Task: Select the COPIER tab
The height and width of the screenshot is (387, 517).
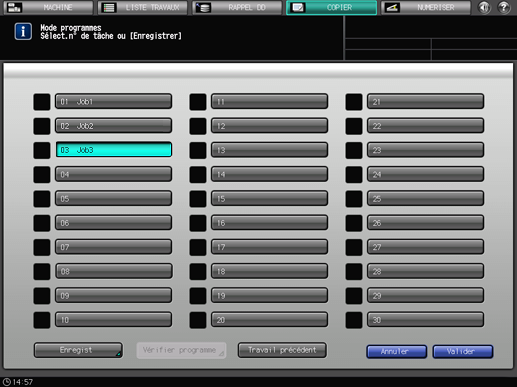Action: (x=331, y=7)
